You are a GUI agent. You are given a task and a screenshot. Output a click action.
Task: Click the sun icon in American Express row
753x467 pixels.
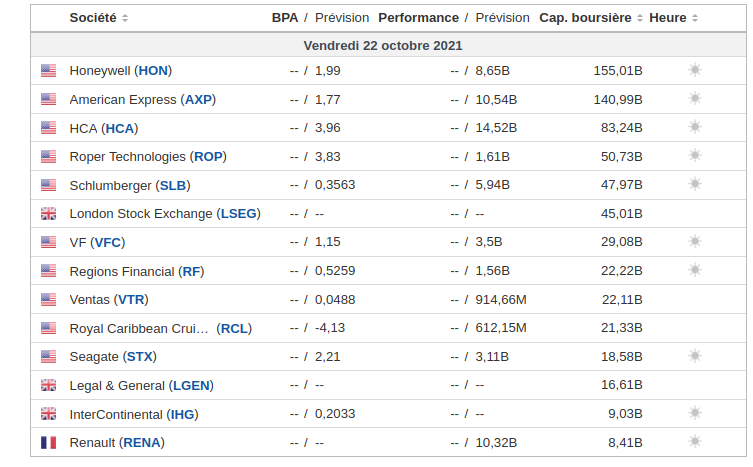tap(695, 99)
